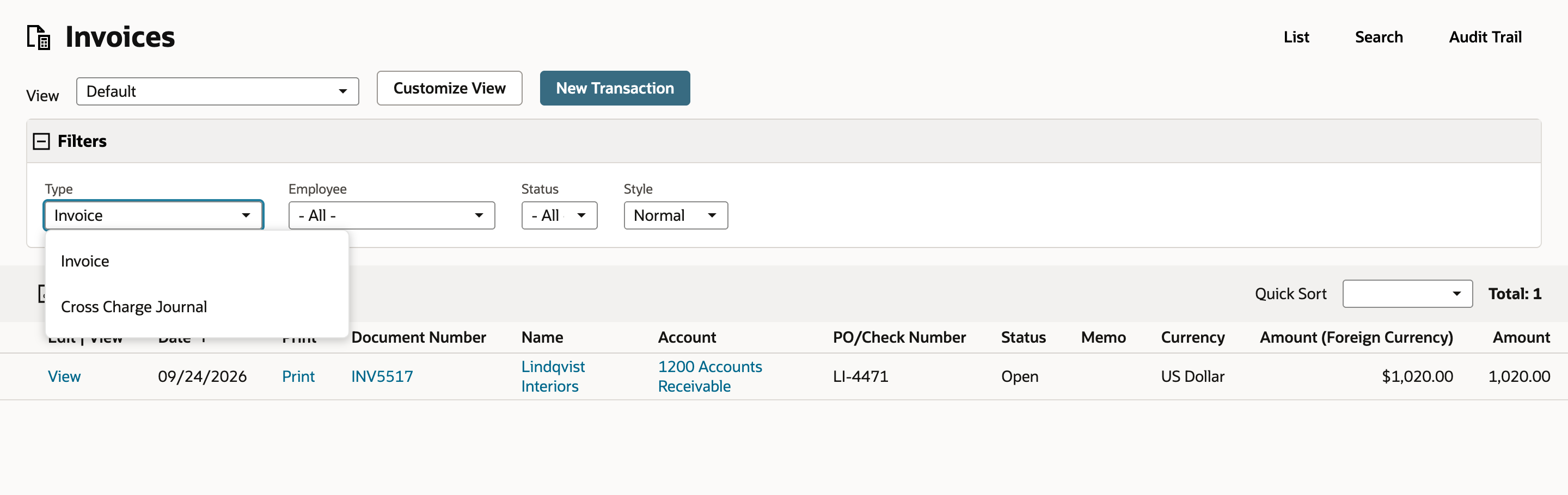Screen dimensions: 1568x495
Task: Click the $1,020.00 foreign amount cell
Action: pyautogui.click(x=1417, y=376)
